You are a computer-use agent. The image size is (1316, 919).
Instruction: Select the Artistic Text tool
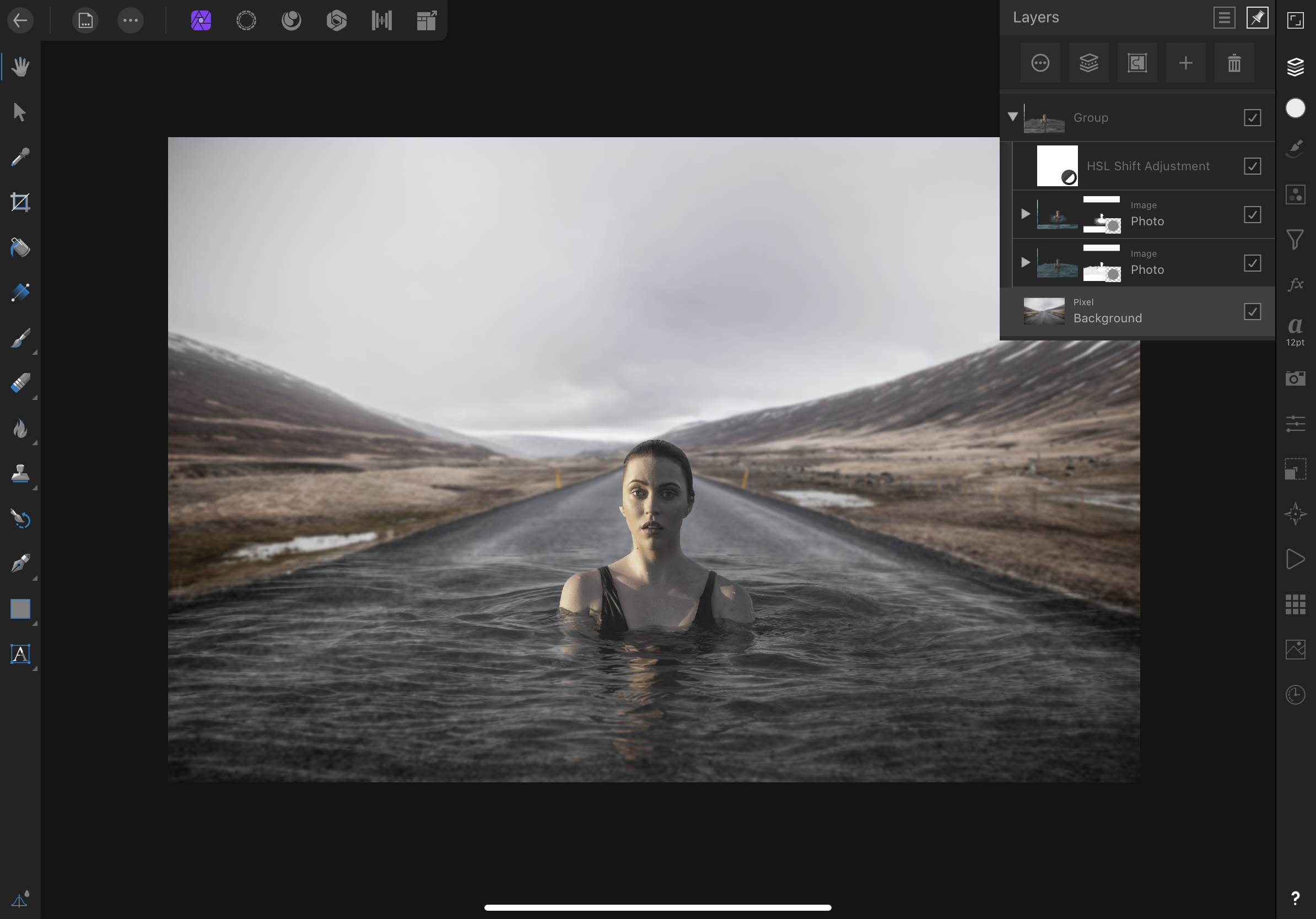point(20,654)
